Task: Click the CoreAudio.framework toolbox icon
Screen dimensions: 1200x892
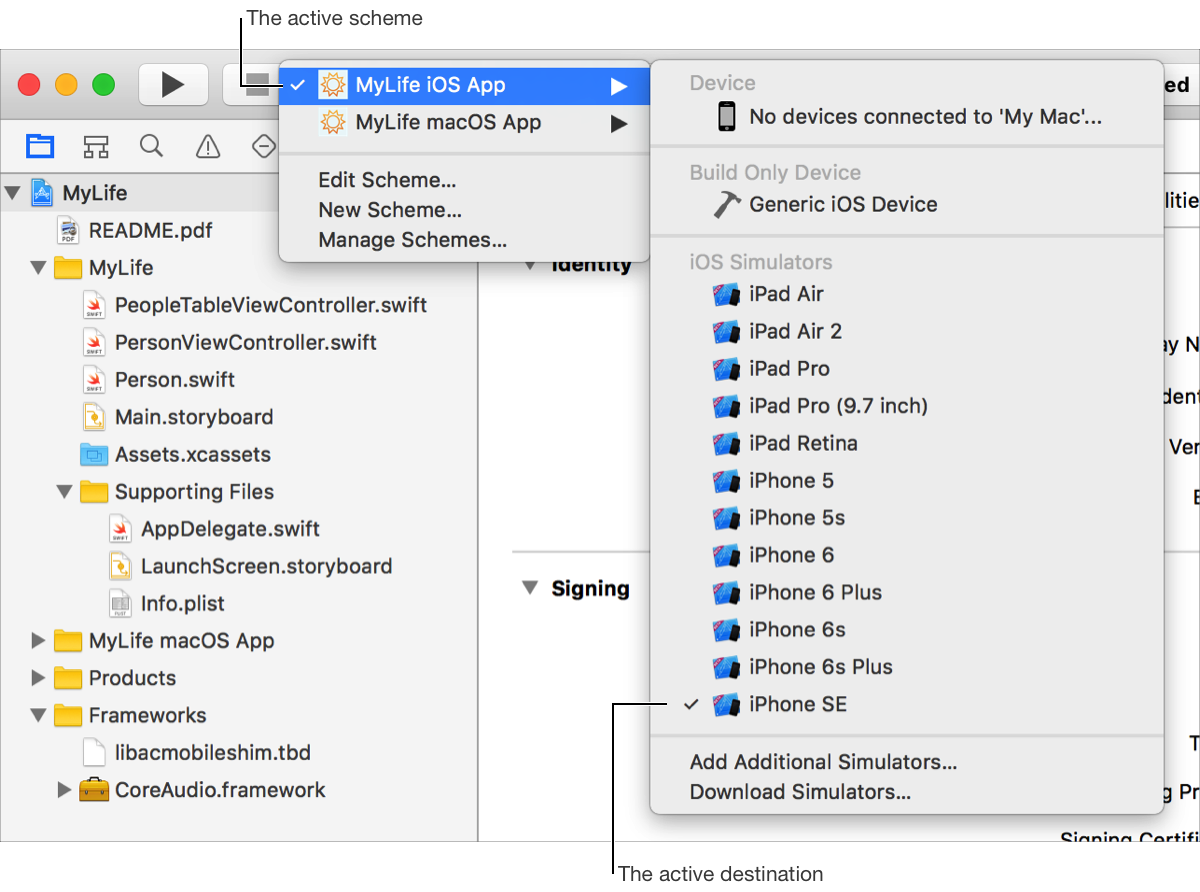Action: [94, 790]
